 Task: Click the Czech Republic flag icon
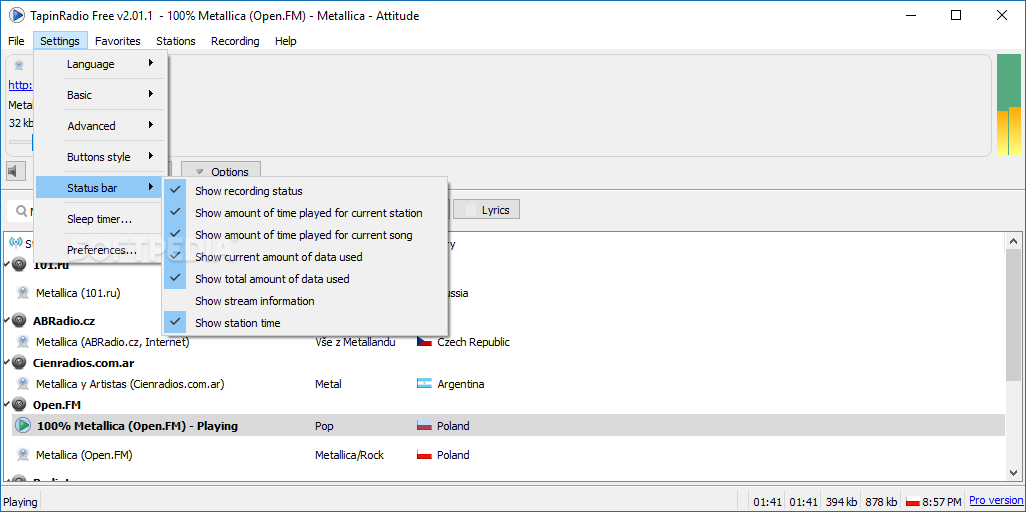coord(424,342)
